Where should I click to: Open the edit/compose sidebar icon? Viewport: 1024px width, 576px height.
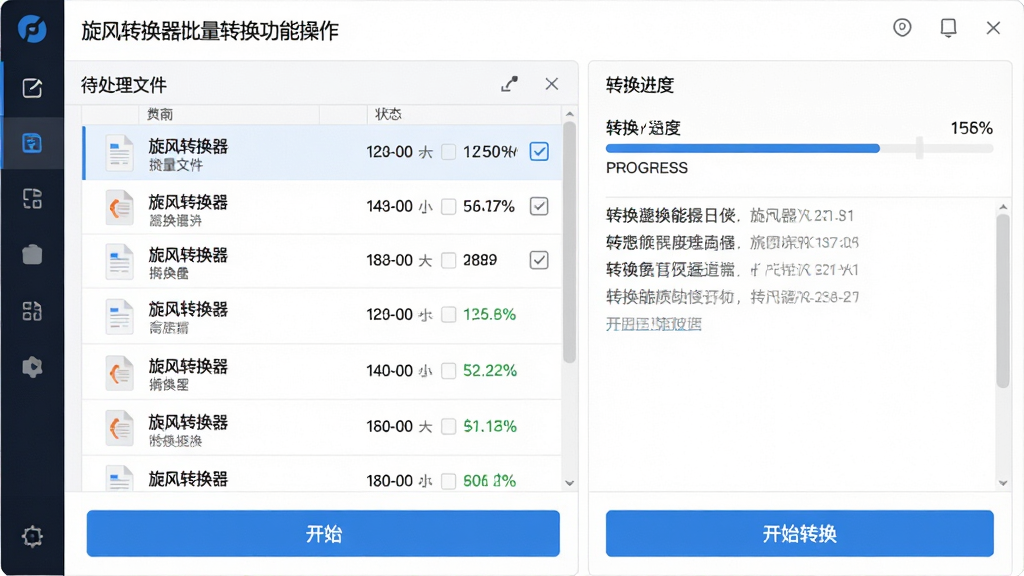pos(32,88)
